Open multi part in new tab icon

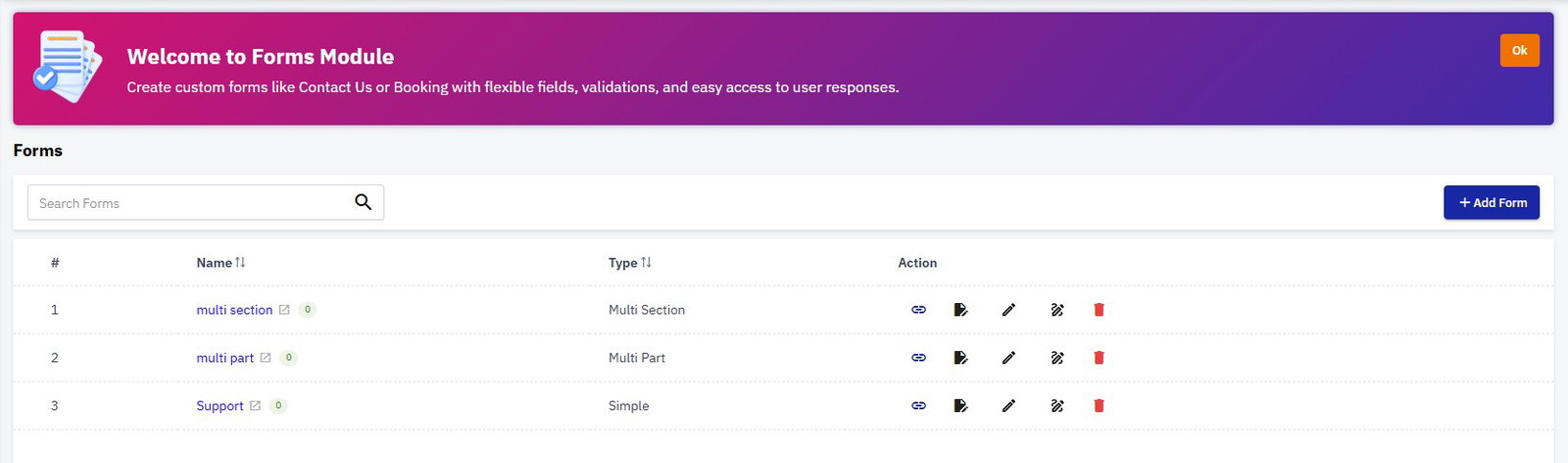coord(265,358)
